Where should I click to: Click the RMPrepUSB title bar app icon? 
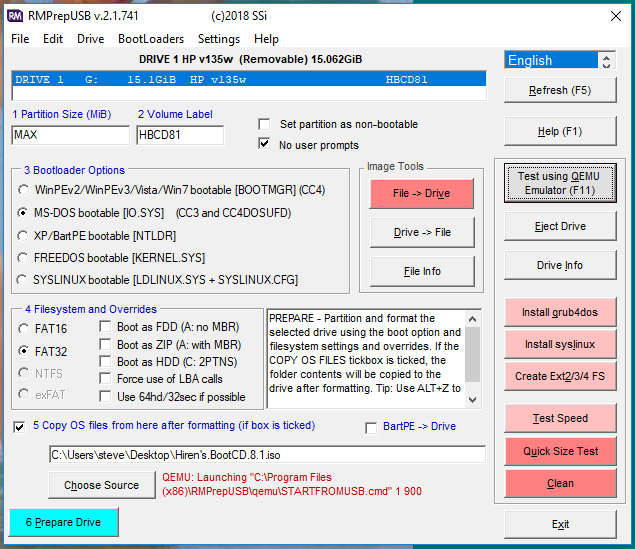(x=15, y=16)
